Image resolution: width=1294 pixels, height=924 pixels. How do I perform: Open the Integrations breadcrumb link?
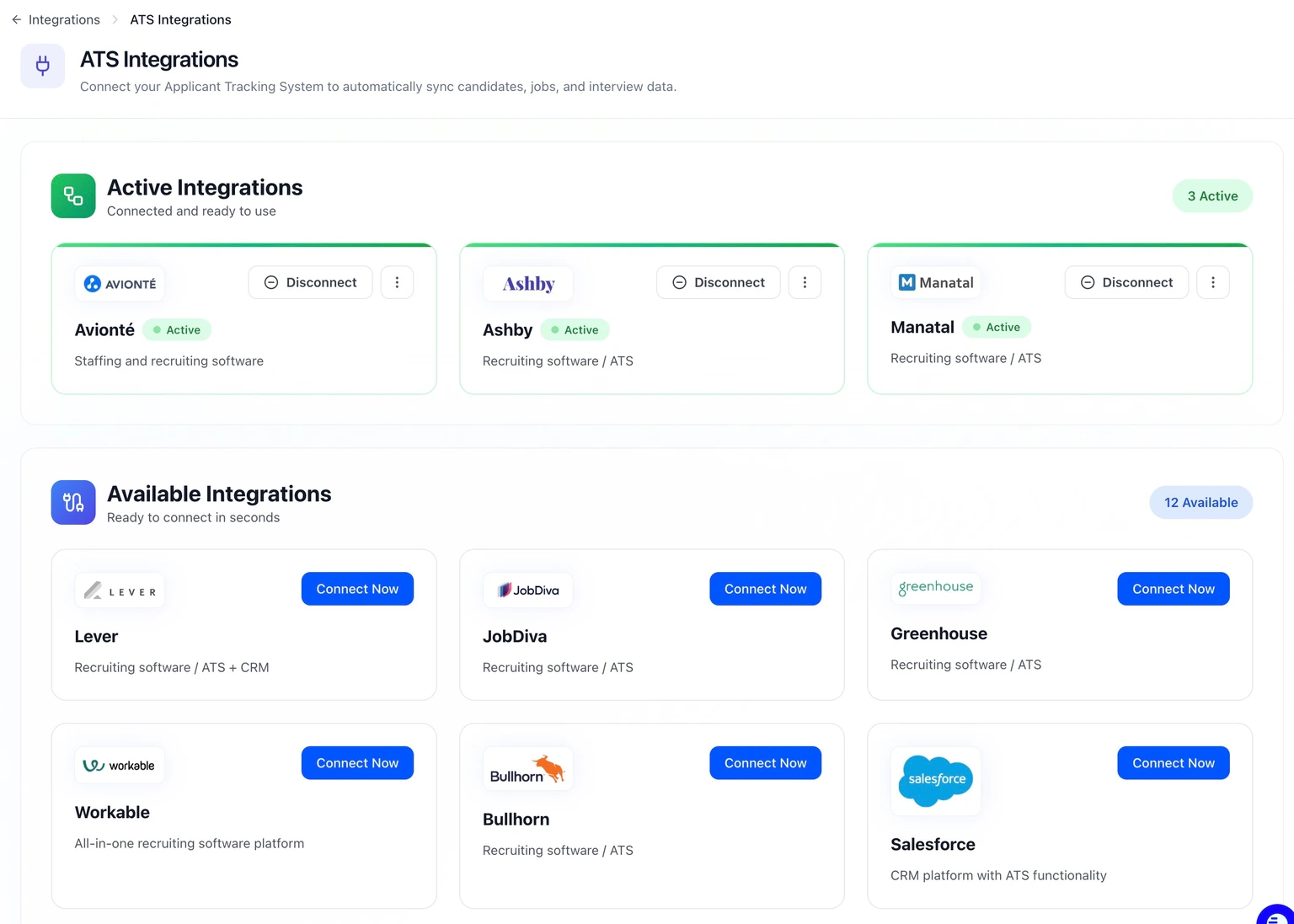64,19
